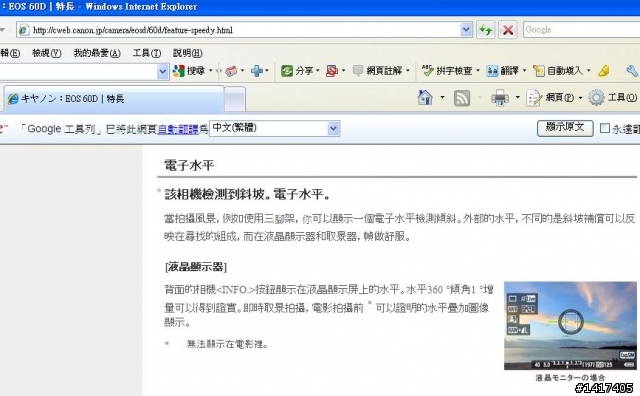Click the 顯示原文 button
Screen dimensions: 640x396
pos(565,128)
